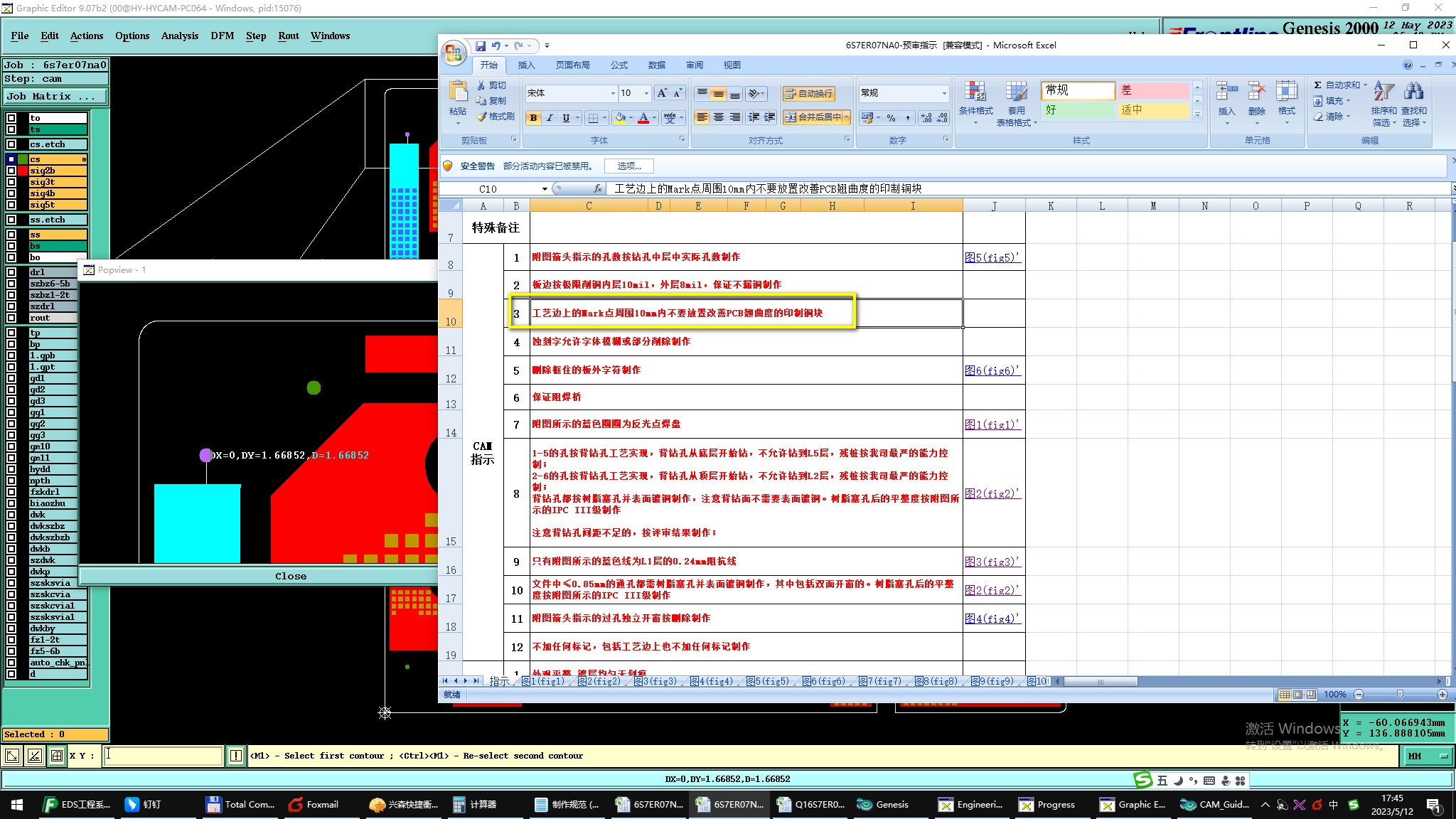Toggle checkbox for drl layer
This screenshot has width=1456, height=819.
[x=11, y=272]
